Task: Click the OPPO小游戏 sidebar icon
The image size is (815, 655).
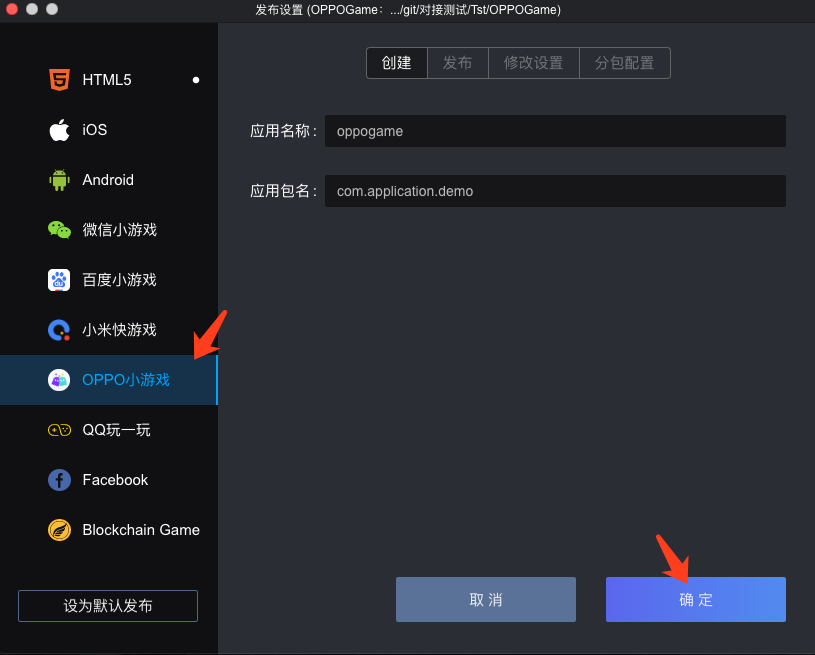Action: 59,380
